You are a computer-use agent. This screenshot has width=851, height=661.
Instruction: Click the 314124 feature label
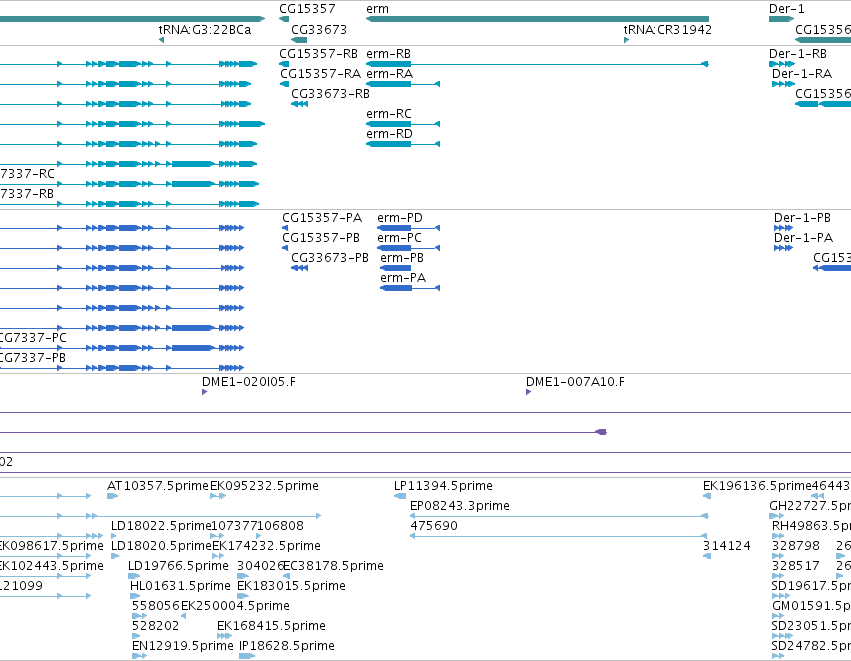(727, 546)
